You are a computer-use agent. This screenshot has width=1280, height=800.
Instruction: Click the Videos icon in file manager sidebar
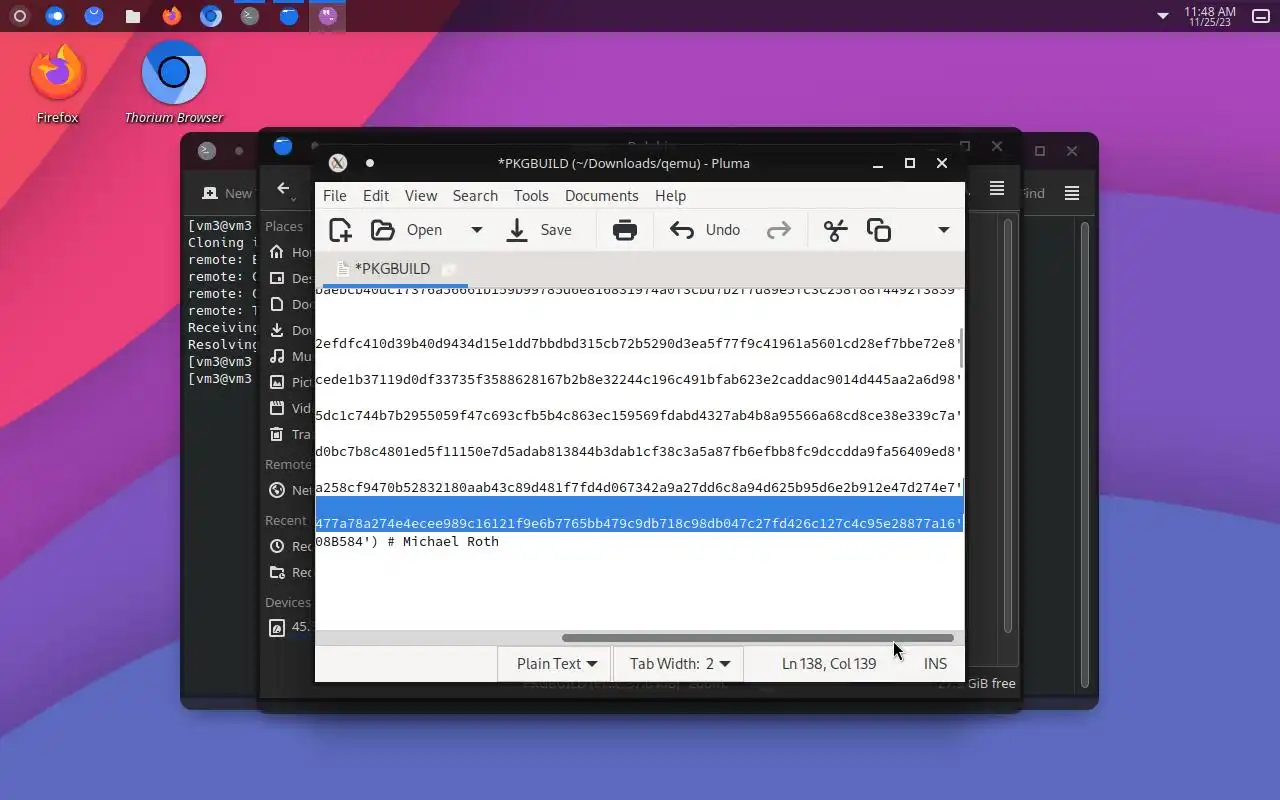coord(277,408)
